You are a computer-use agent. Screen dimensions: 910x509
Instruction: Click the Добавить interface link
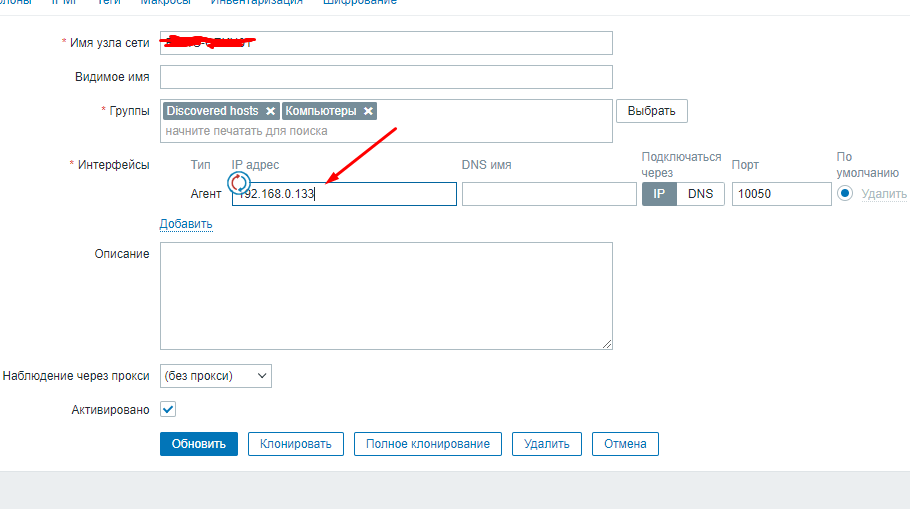[x=186, y=224]
